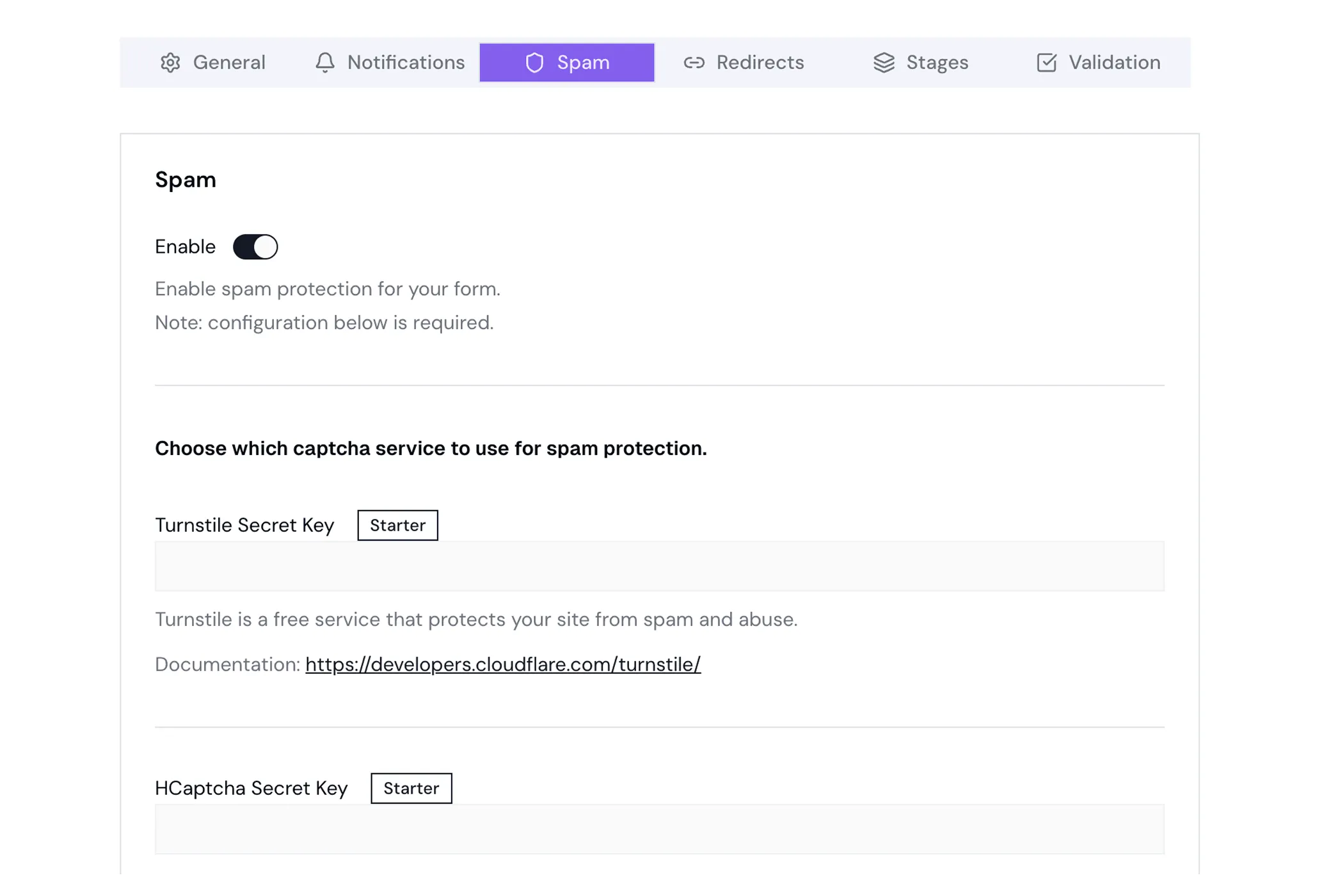Open the Cloudflare Turnstile documentation link

pos(503,664)
